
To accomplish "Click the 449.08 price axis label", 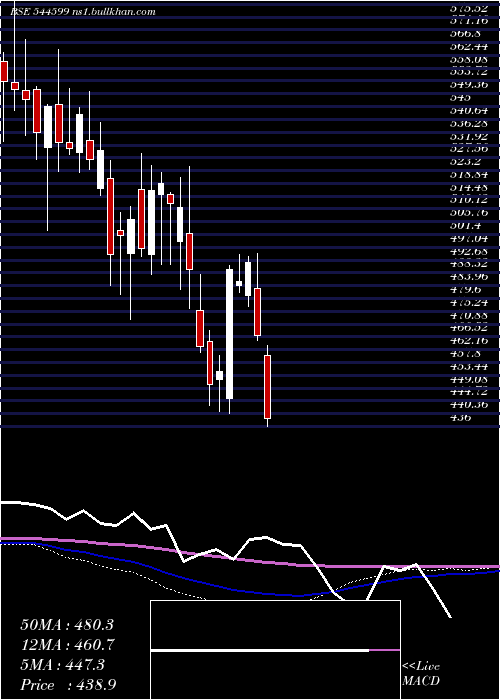I will pyautogui.click(x=467, y=379).
